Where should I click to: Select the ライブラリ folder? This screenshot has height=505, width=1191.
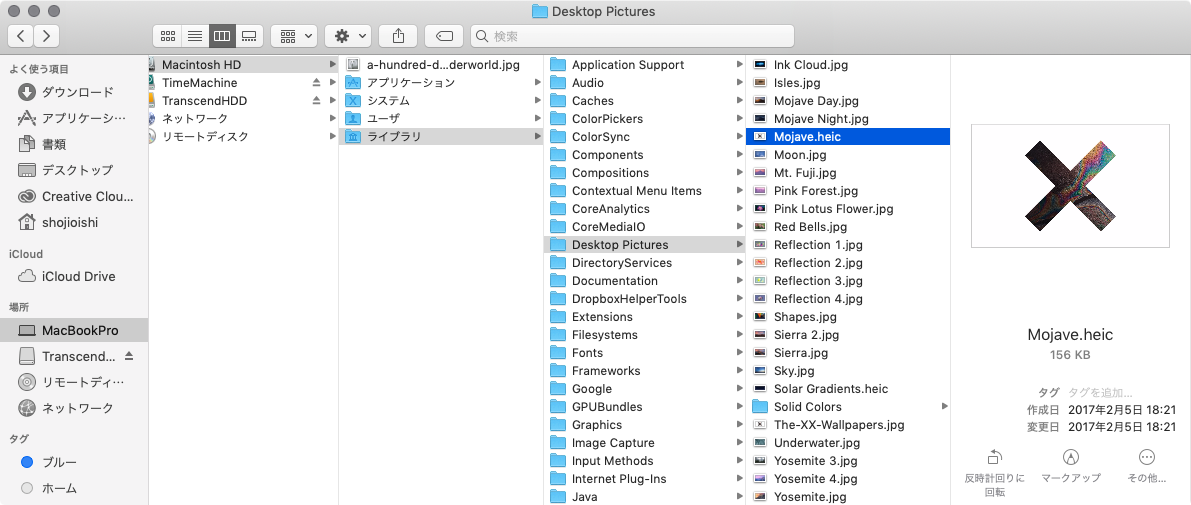click(x=441, y=137)
